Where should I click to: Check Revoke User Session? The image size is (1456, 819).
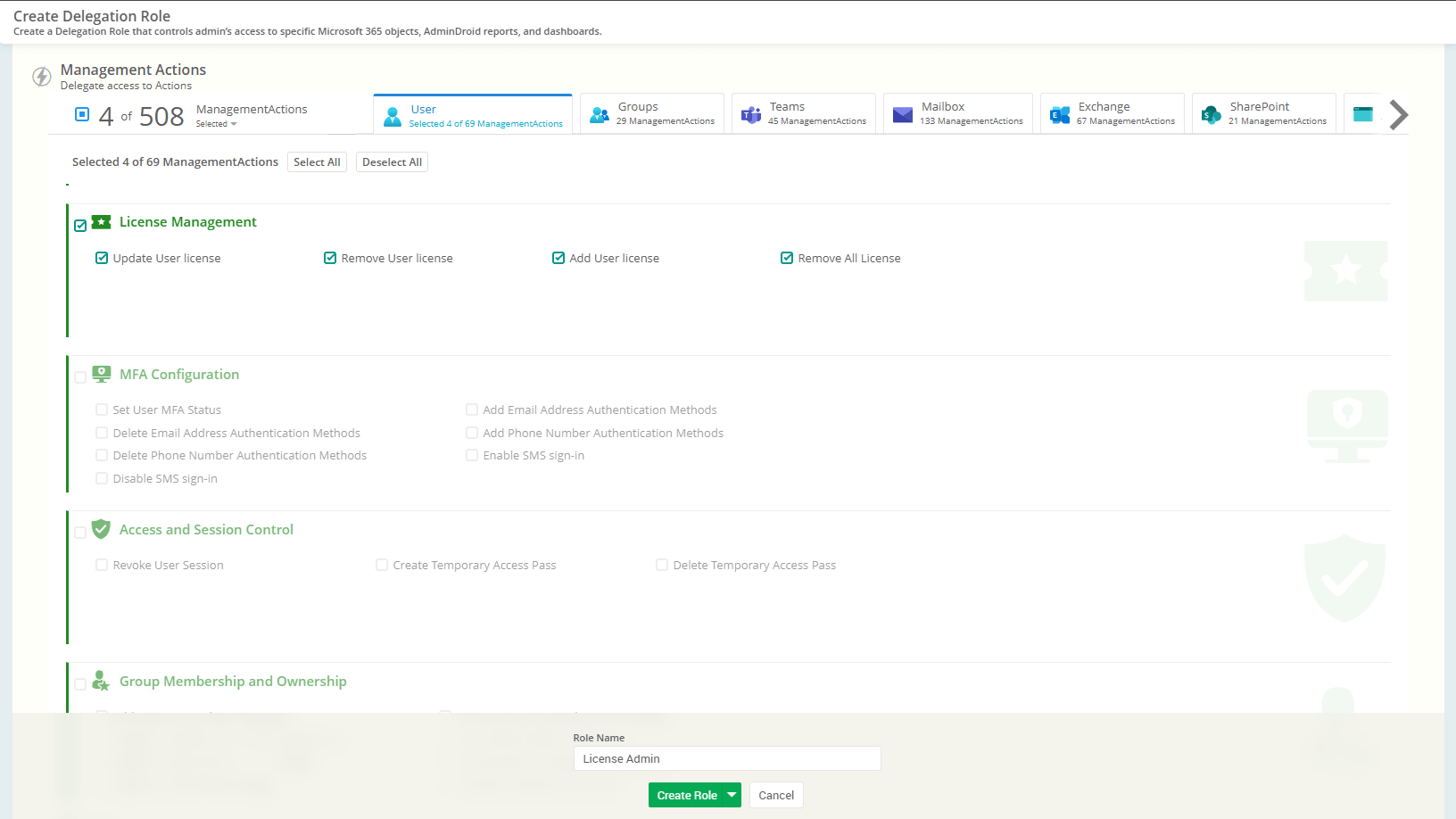(x=102, y=565)
